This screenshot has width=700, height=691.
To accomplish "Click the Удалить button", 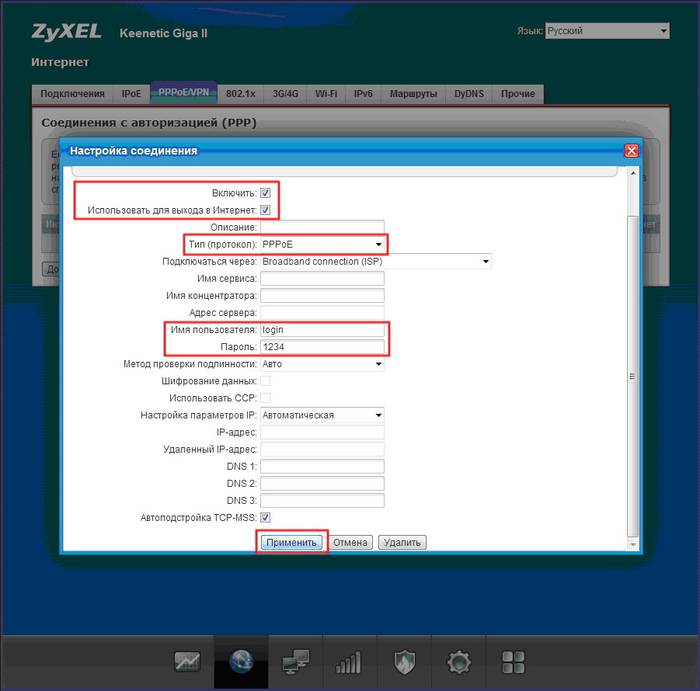I will tap(402, 542).
